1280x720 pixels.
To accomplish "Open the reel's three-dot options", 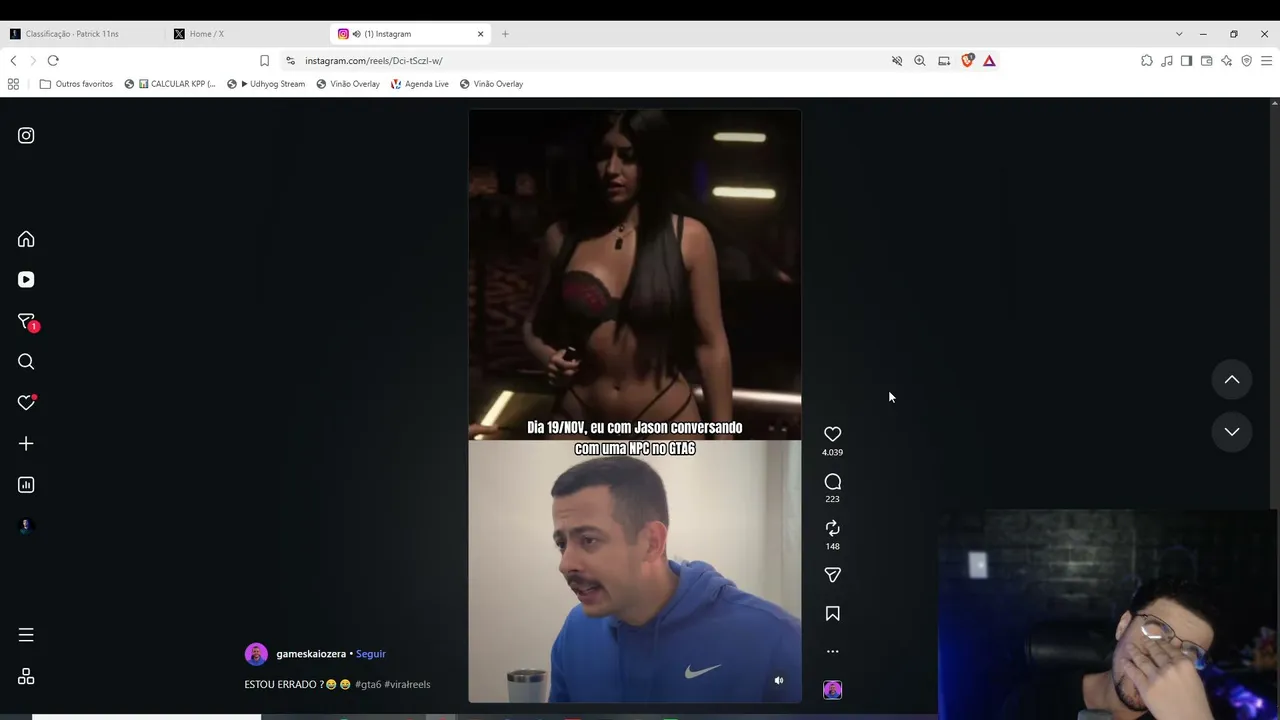I will tap(832, 651).
